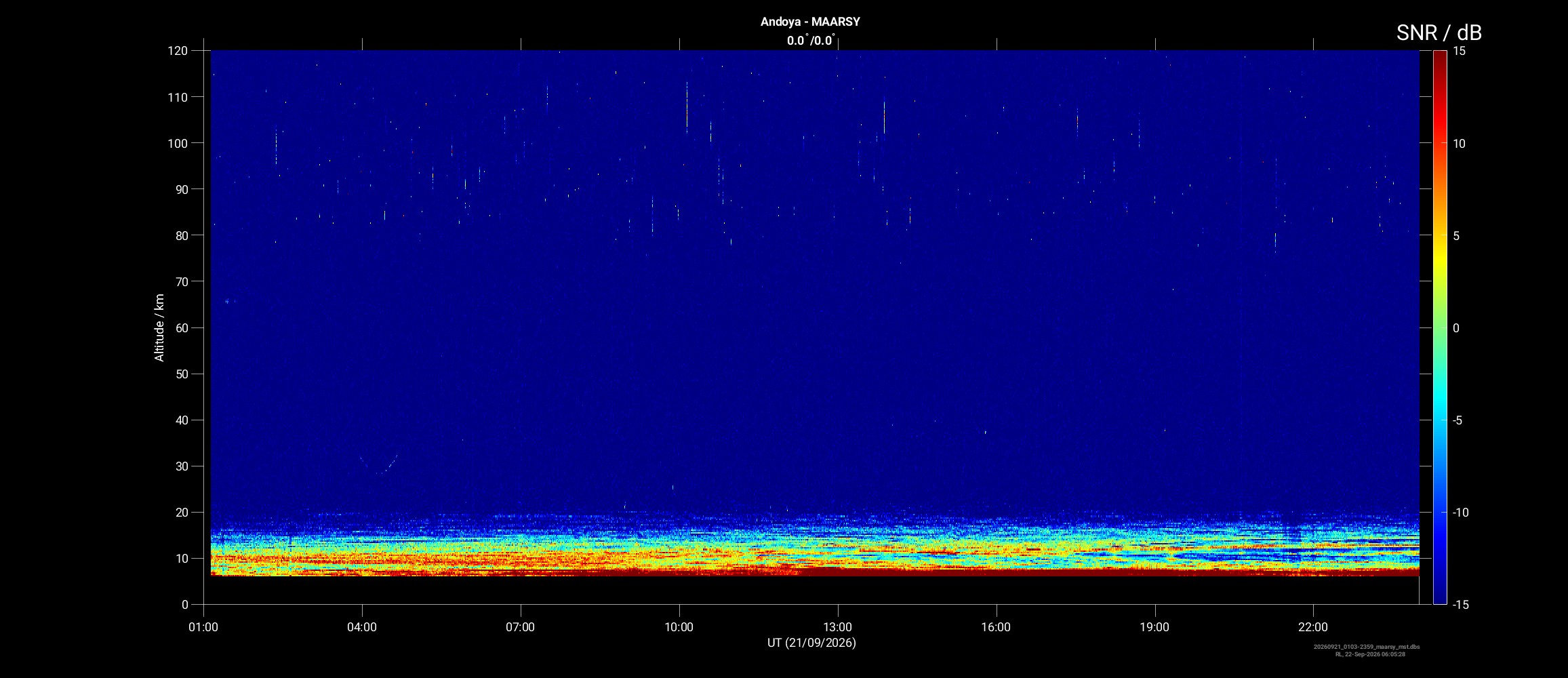1568x678 pixels.
Task: Click the colorbar tick label '-15'
Action: click(x=1461, y=605)
